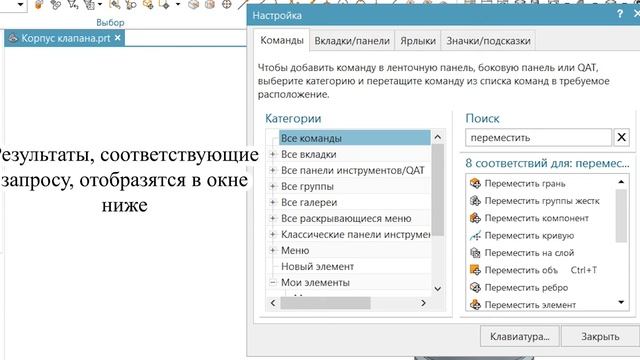Switch to Значки/подсказки tab
The width and height of the screenshot is (640, 360).
[x=488, y=41]
